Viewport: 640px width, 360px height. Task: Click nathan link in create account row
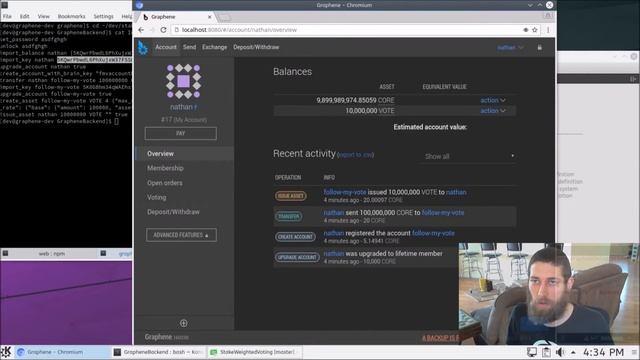334,233
